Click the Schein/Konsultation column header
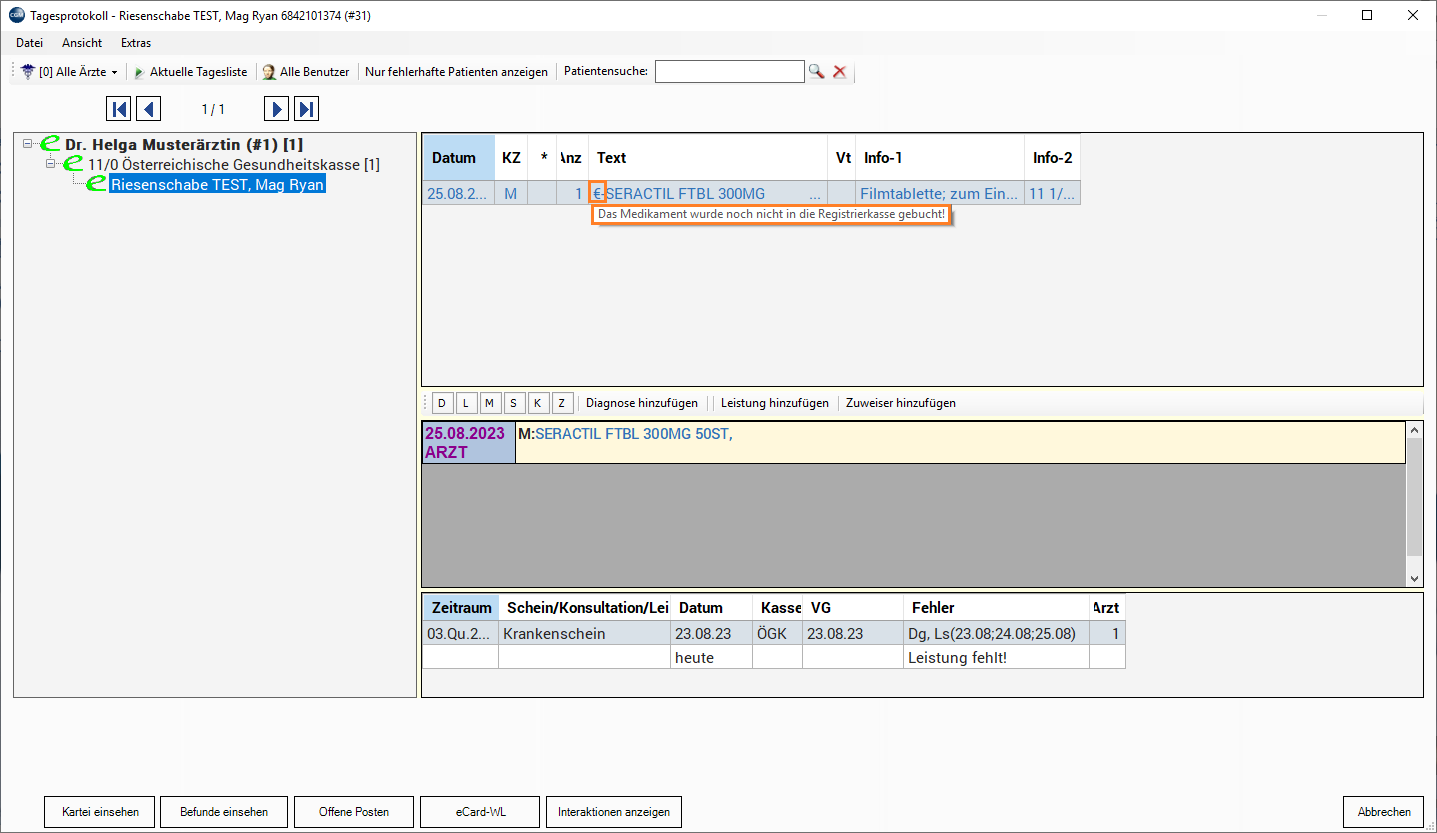1437x833 pixels. (x=585, y=607)
